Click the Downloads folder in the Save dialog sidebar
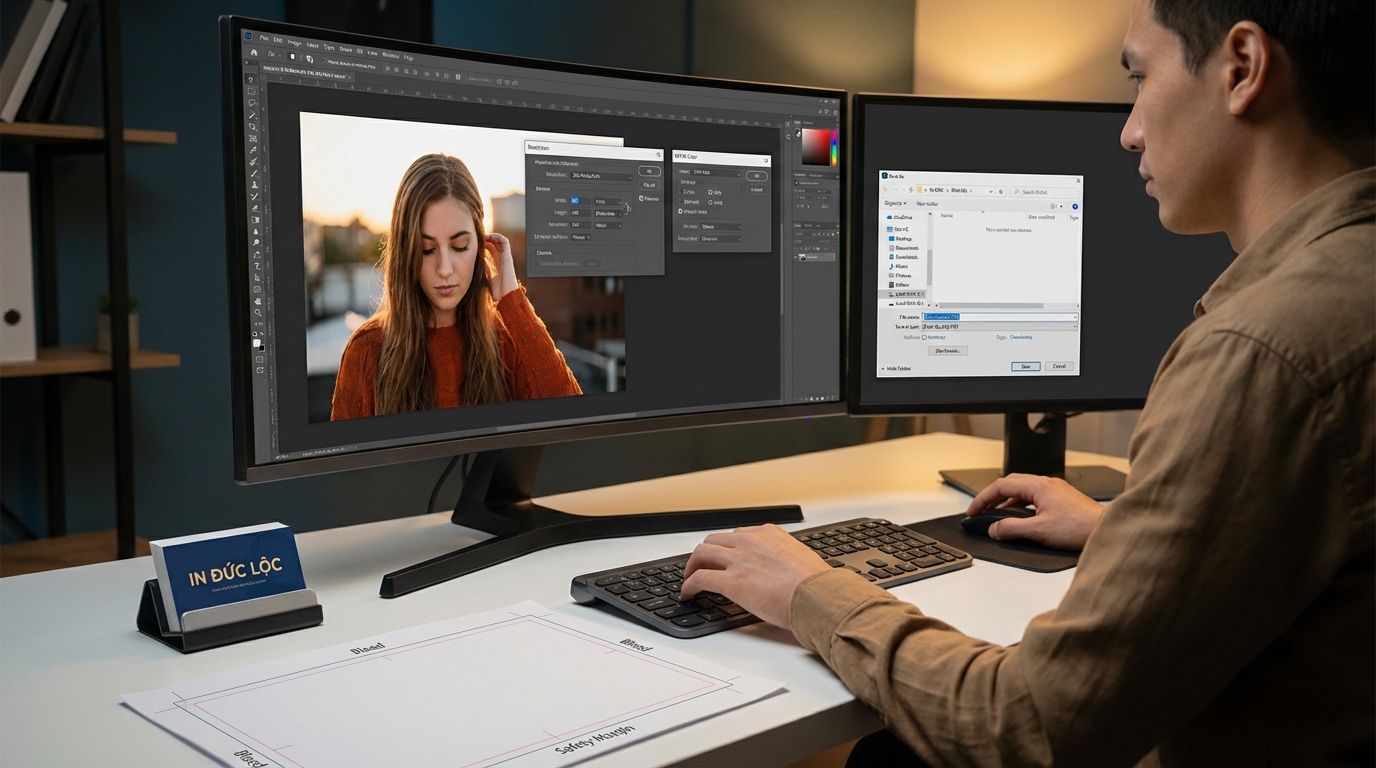This screenshot has width=1376, height=768. (x=906, y=257)
